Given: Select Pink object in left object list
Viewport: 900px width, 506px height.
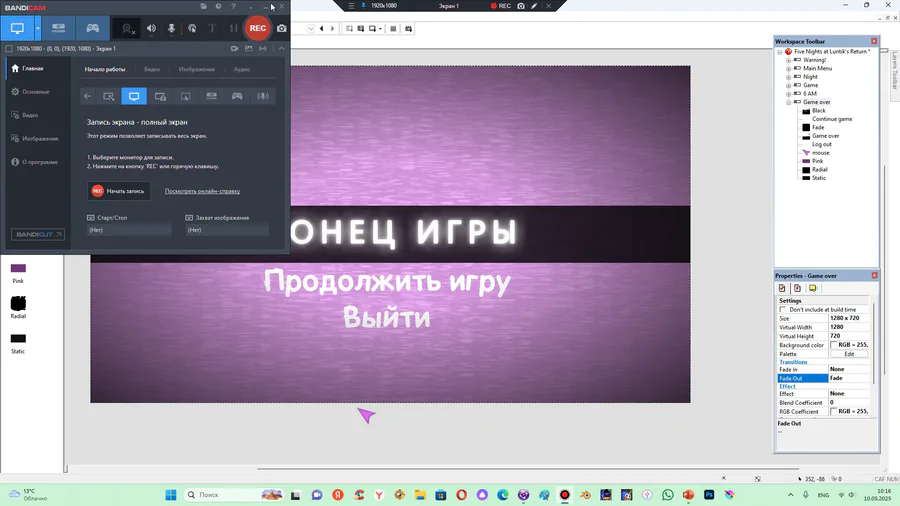Looking at the screenshot, I should 18,273.
